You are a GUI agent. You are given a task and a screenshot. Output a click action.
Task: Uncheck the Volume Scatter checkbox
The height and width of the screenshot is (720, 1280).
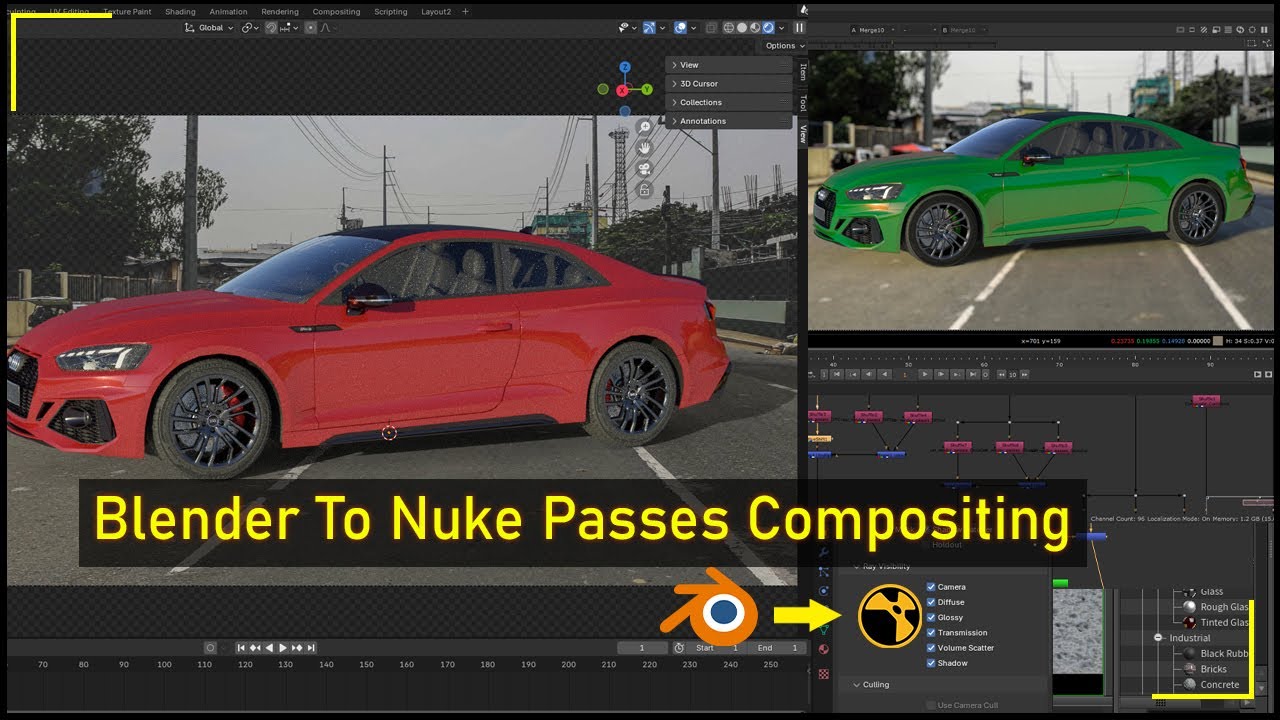click(x=931, y=648)
